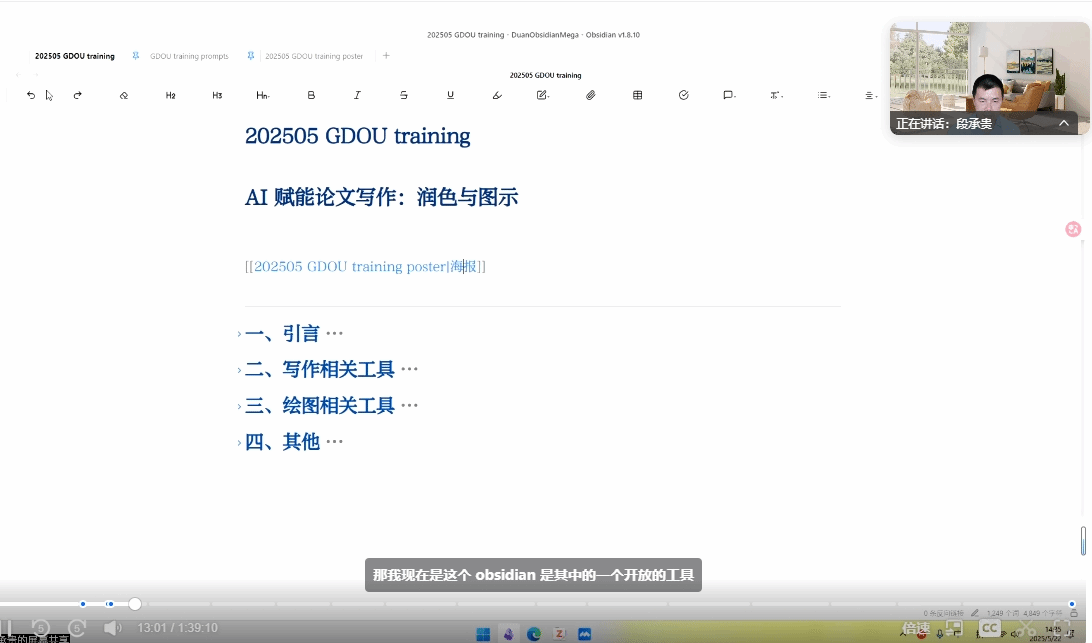The height and width of the screenshot is (643, 1092).
Task: Open the Windows Start menu
Action: coord(483,634)
